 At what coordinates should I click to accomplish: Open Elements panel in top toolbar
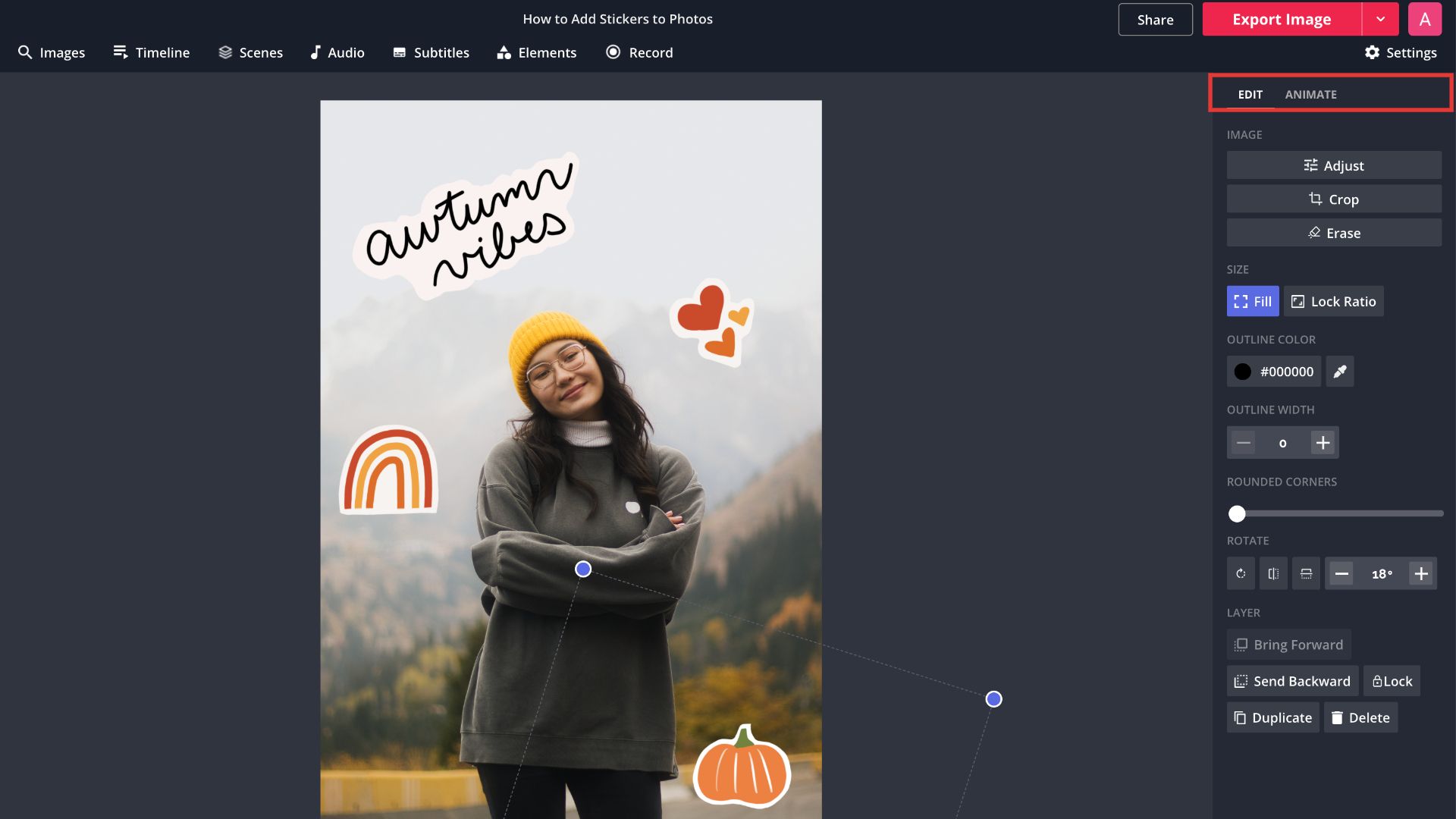537,52
